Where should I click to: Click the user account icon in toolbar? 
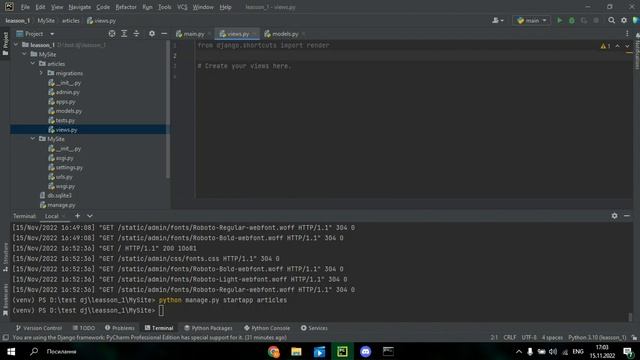[498, 20]
